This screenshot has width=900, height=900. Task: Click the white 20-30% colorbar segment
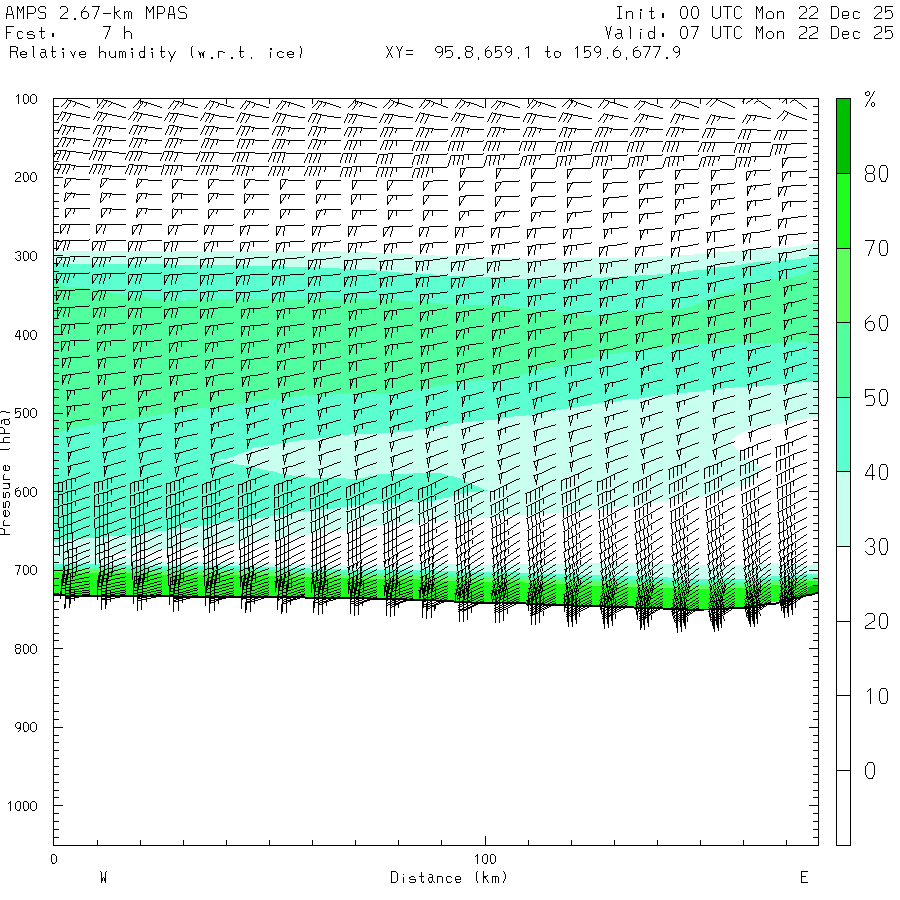click(843, 584)
